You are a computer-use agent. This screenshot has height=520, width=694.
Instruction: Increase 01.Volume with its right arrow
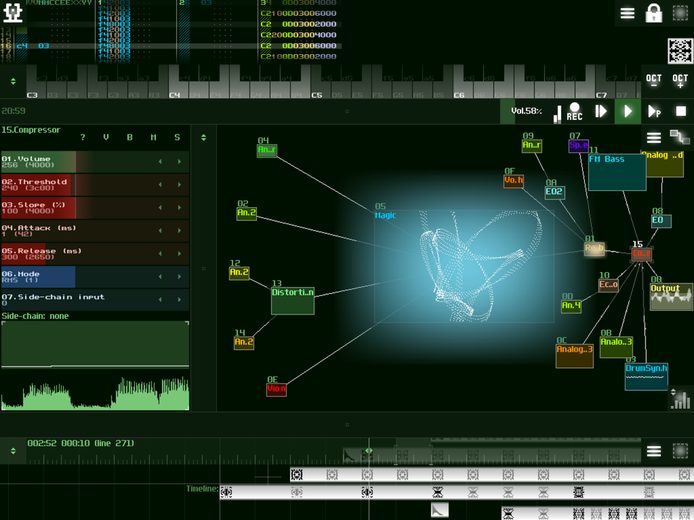(x=179, y=162)
